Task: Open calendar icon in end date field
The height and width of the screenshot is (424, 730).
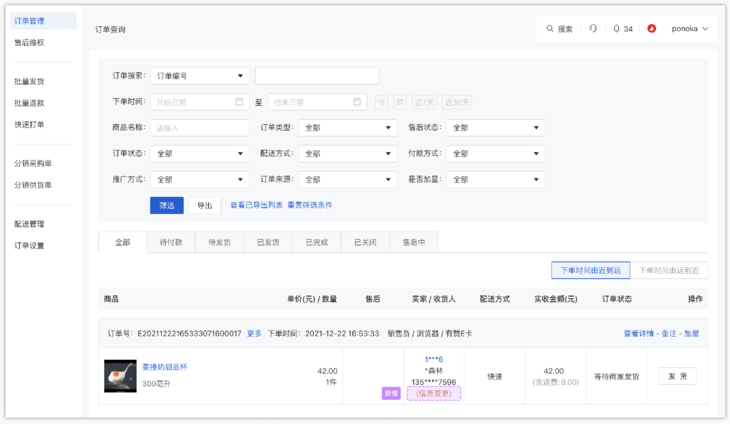Action: [357, 102]
